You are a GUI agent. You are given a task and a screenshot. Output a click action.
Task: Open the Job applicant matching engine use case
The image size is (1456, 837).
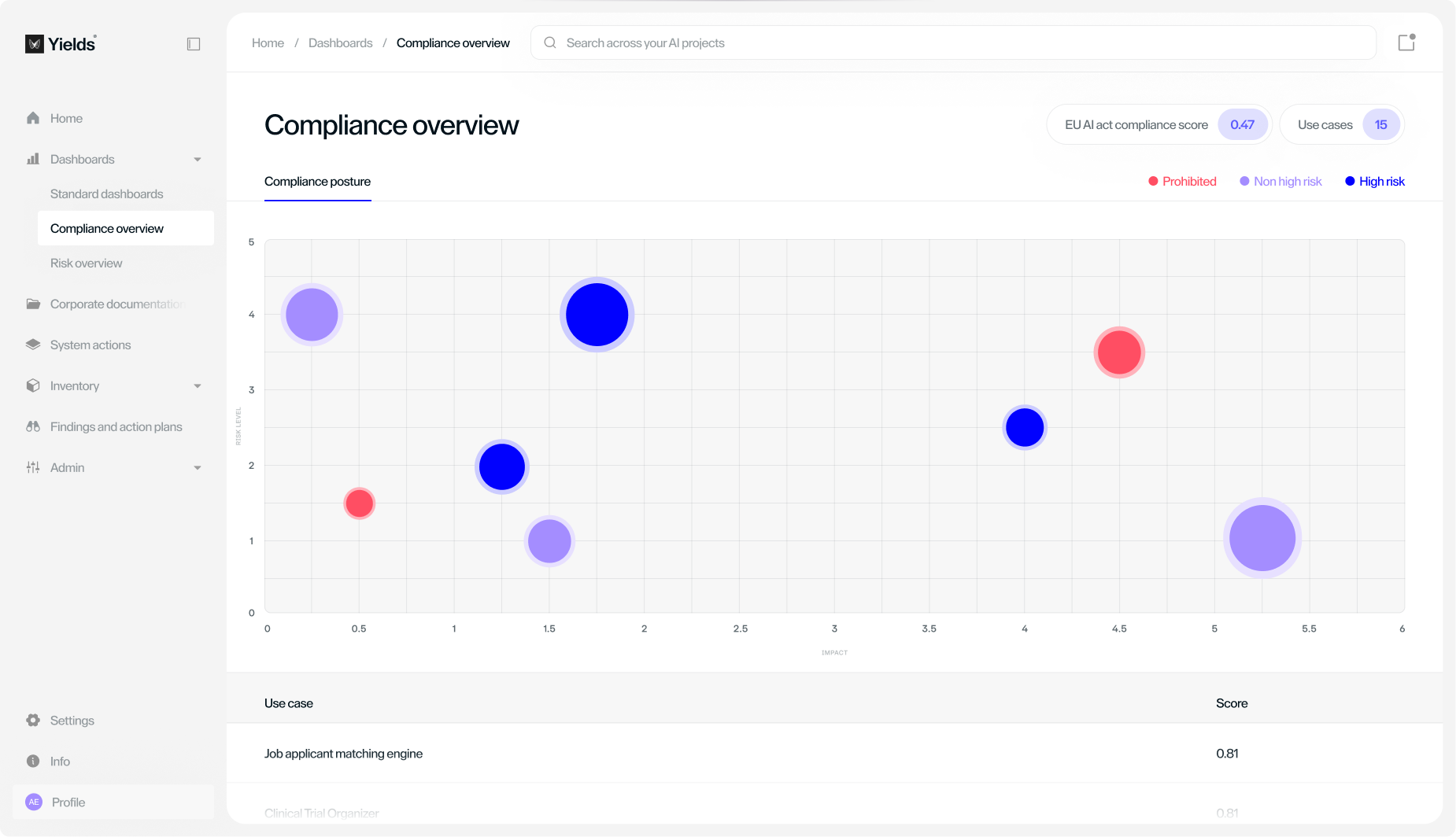[344, 753]
